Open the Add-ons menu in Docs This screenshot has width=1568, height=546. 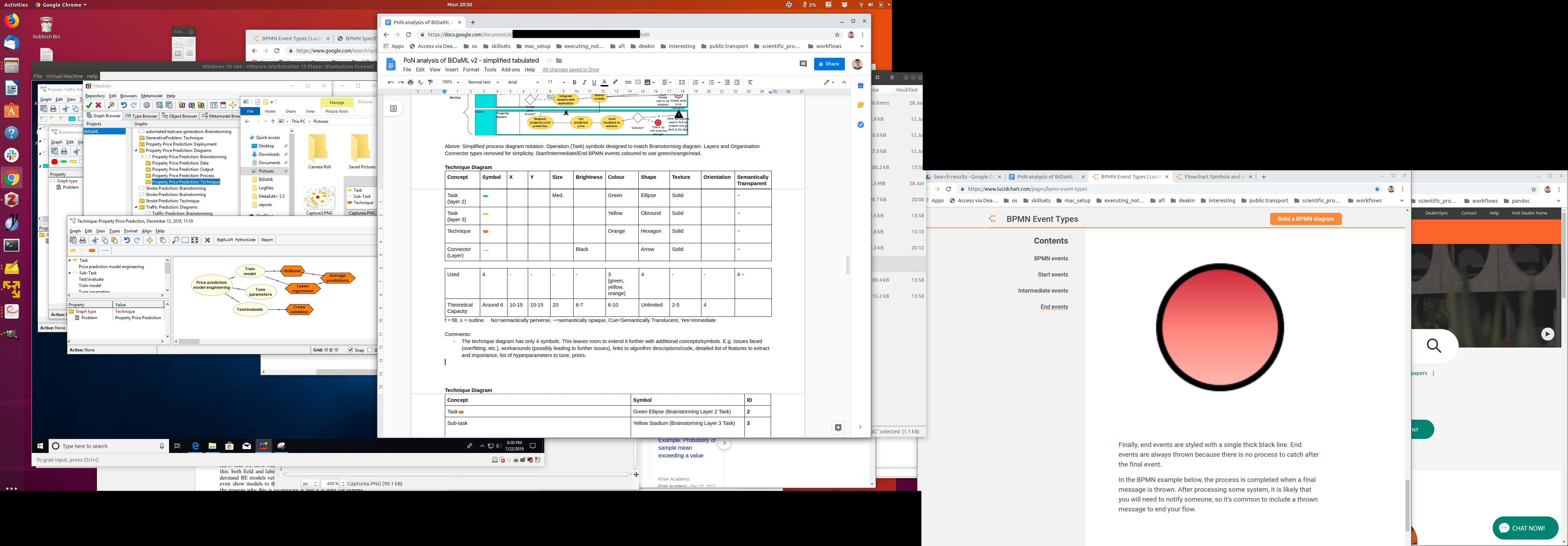point(510,70)
